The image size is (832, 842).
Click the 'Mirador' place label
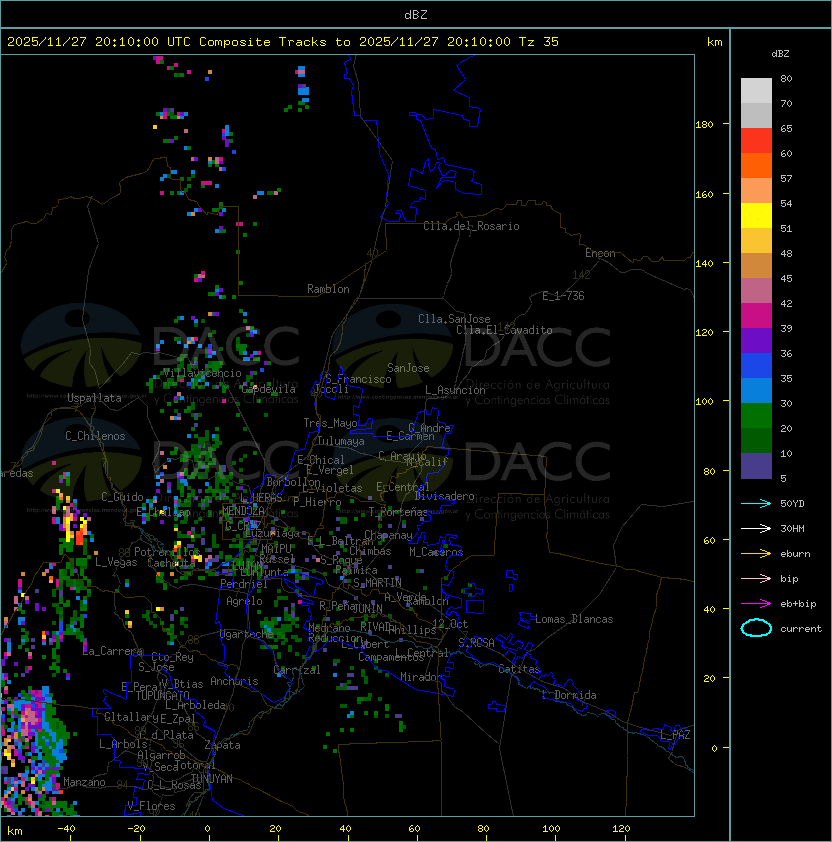coord(422,677)
